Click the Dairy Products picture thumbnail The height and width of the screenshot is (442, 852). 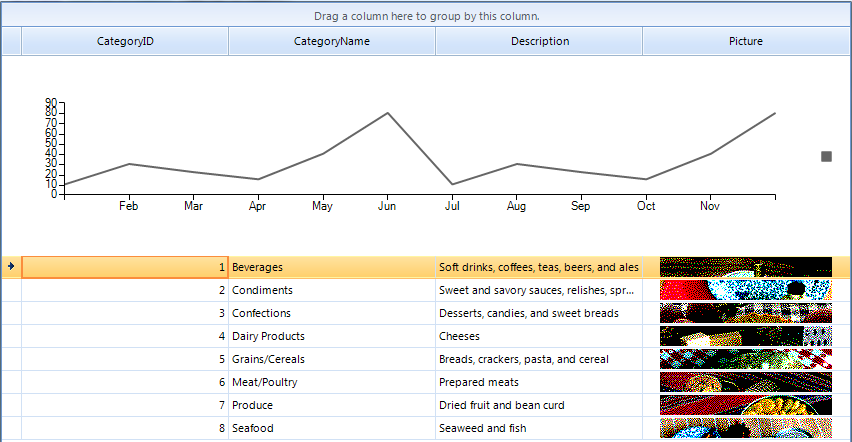745,336
